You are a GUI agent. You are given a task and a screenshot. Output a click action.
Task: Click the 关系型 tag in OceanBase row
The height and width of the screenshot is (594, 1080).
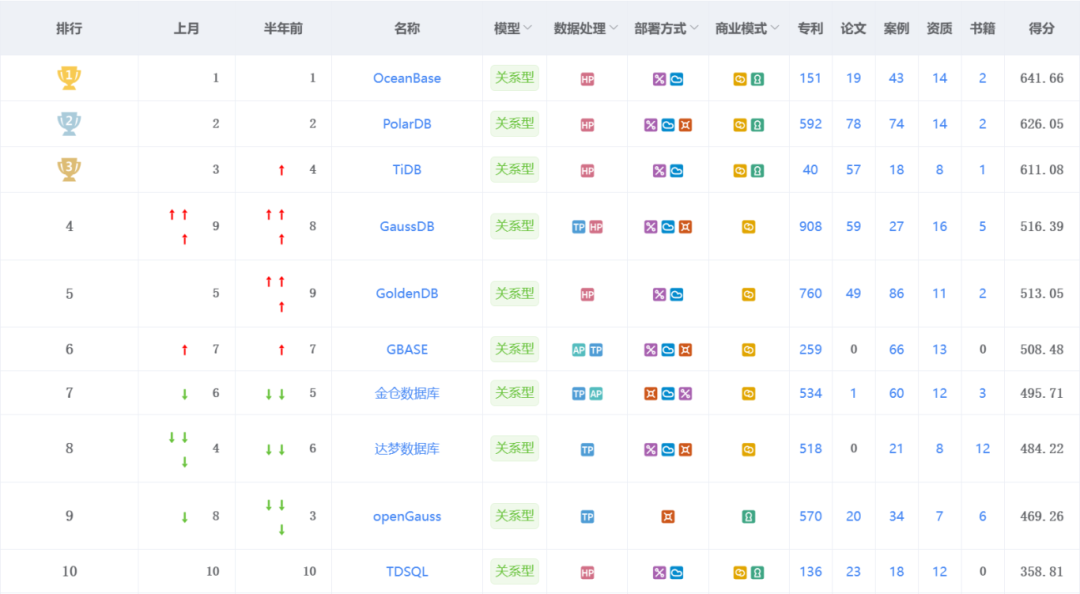click(x=515, y=78)
